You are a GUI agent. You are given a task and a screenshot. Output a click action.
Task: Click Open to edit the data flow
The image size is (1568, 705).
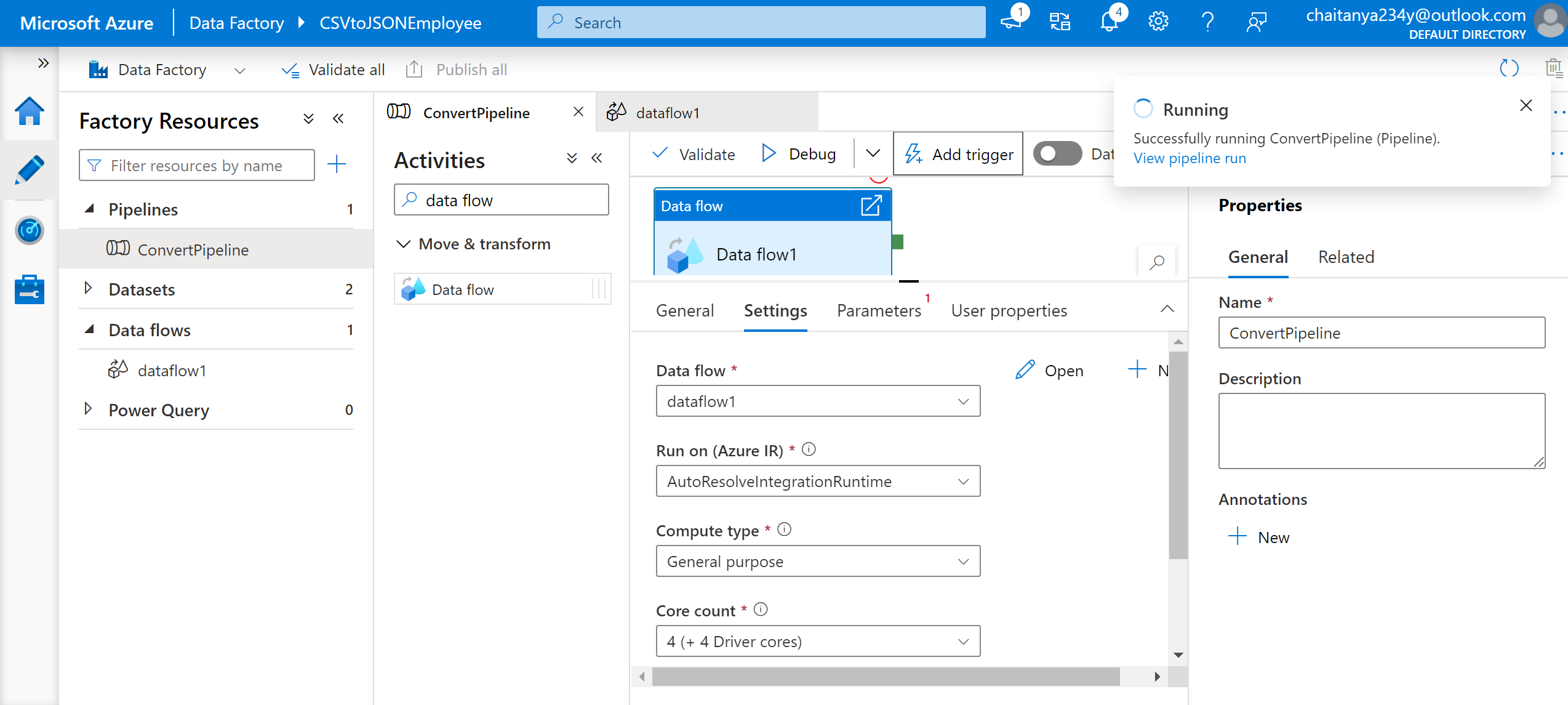(x=1050, y=370)
